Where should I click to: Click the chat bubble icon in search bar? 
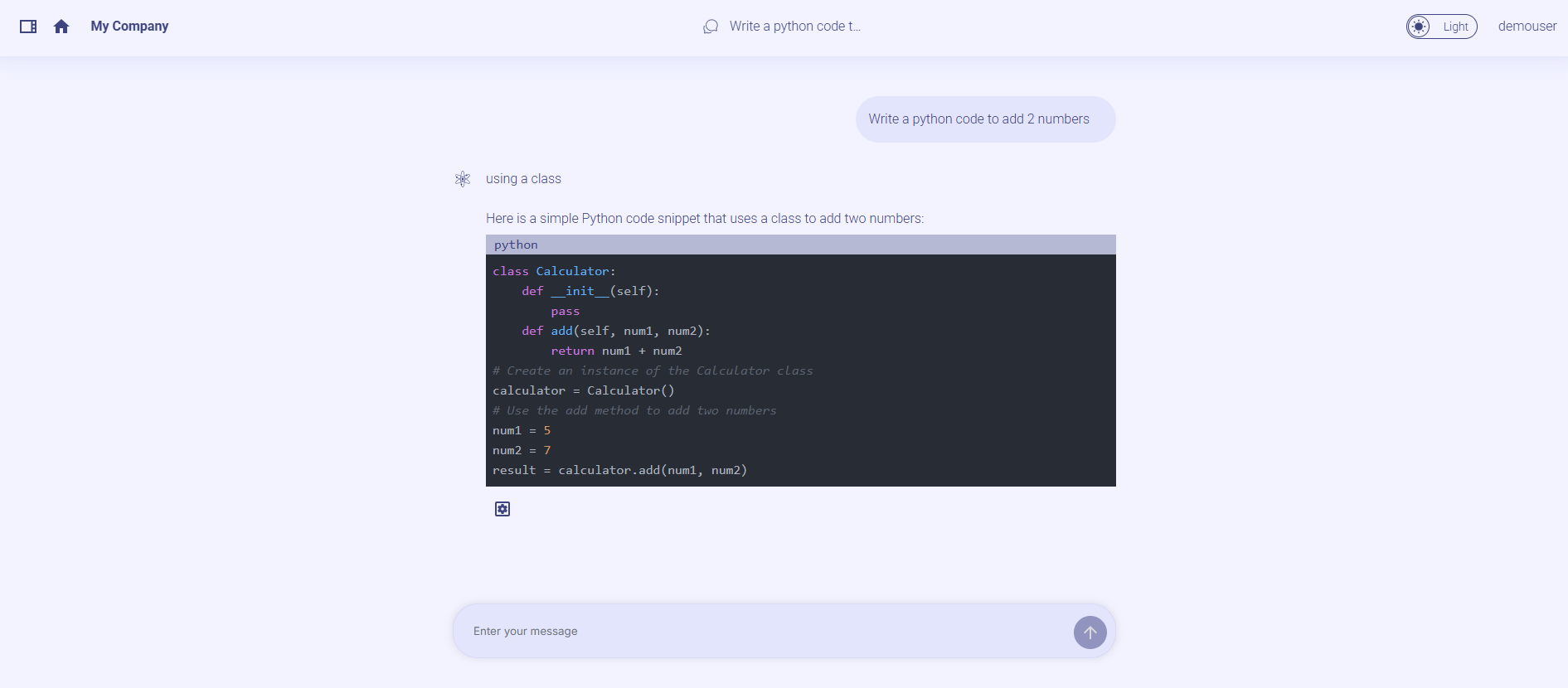(x=710, y=26)
